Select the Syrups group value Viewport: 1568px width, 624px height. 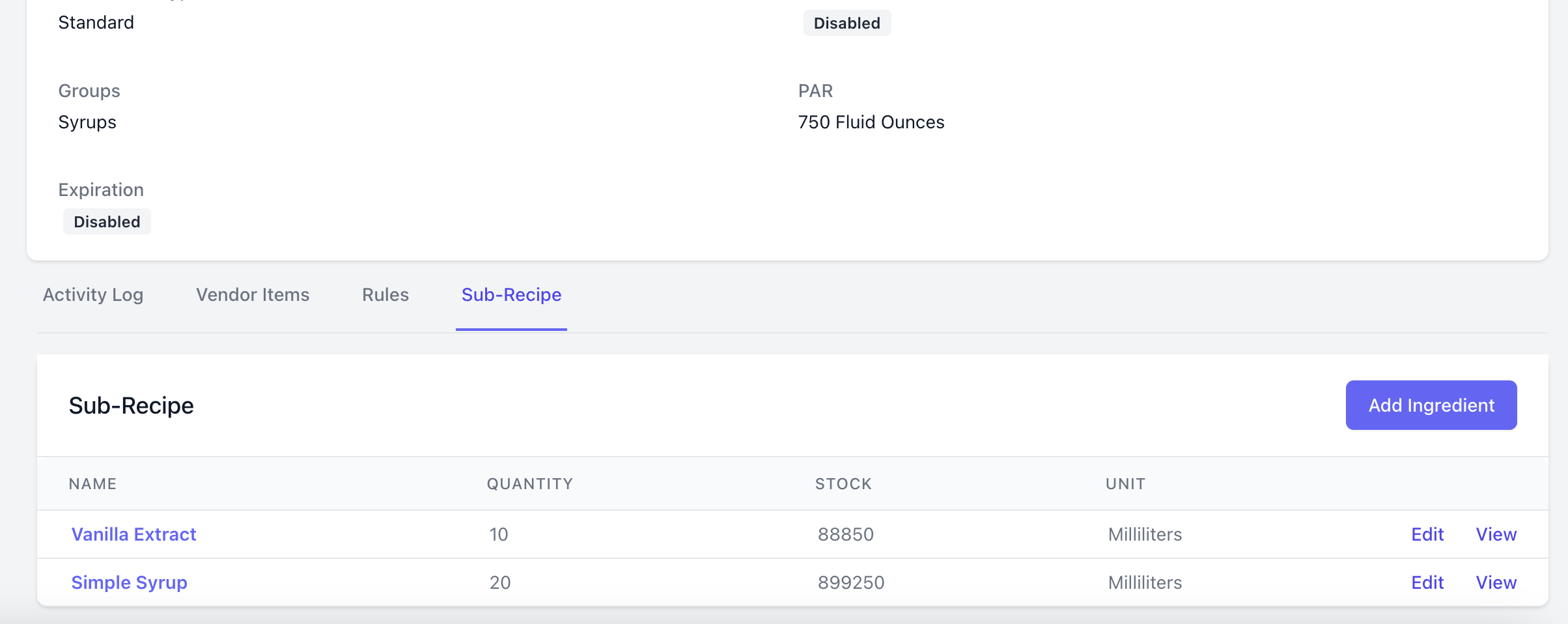click(87, 122)
